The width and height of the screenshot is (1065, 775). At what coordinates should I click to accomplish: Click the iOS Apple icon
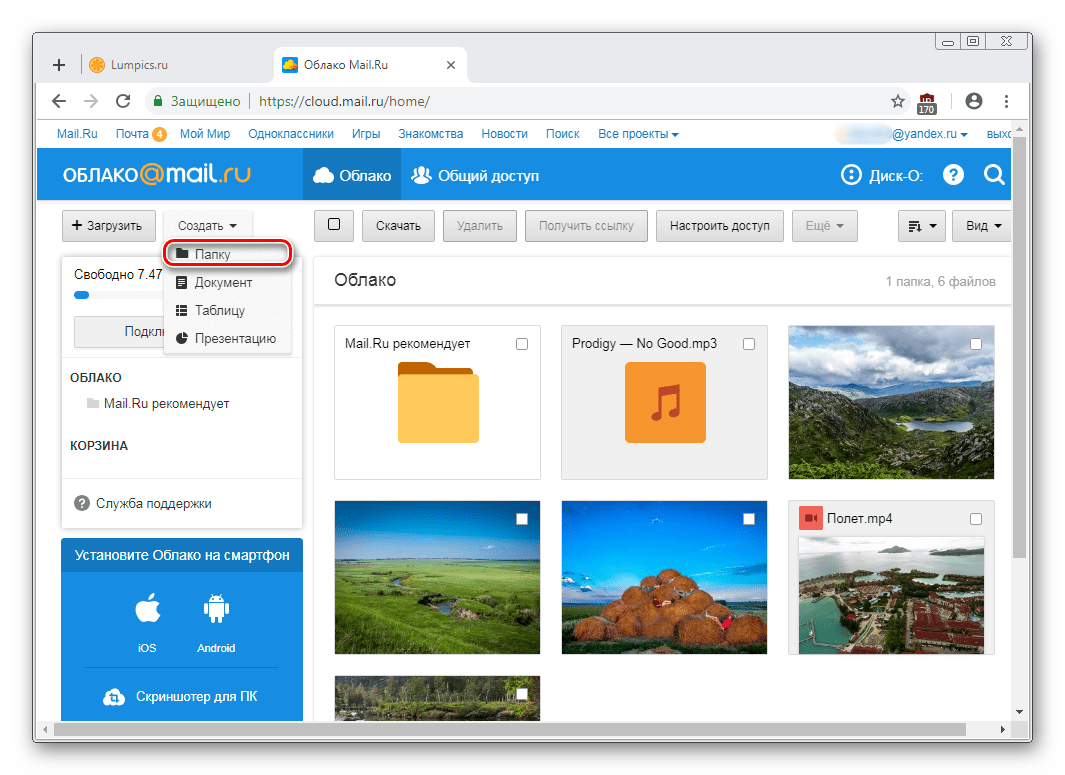coord(147,610)
